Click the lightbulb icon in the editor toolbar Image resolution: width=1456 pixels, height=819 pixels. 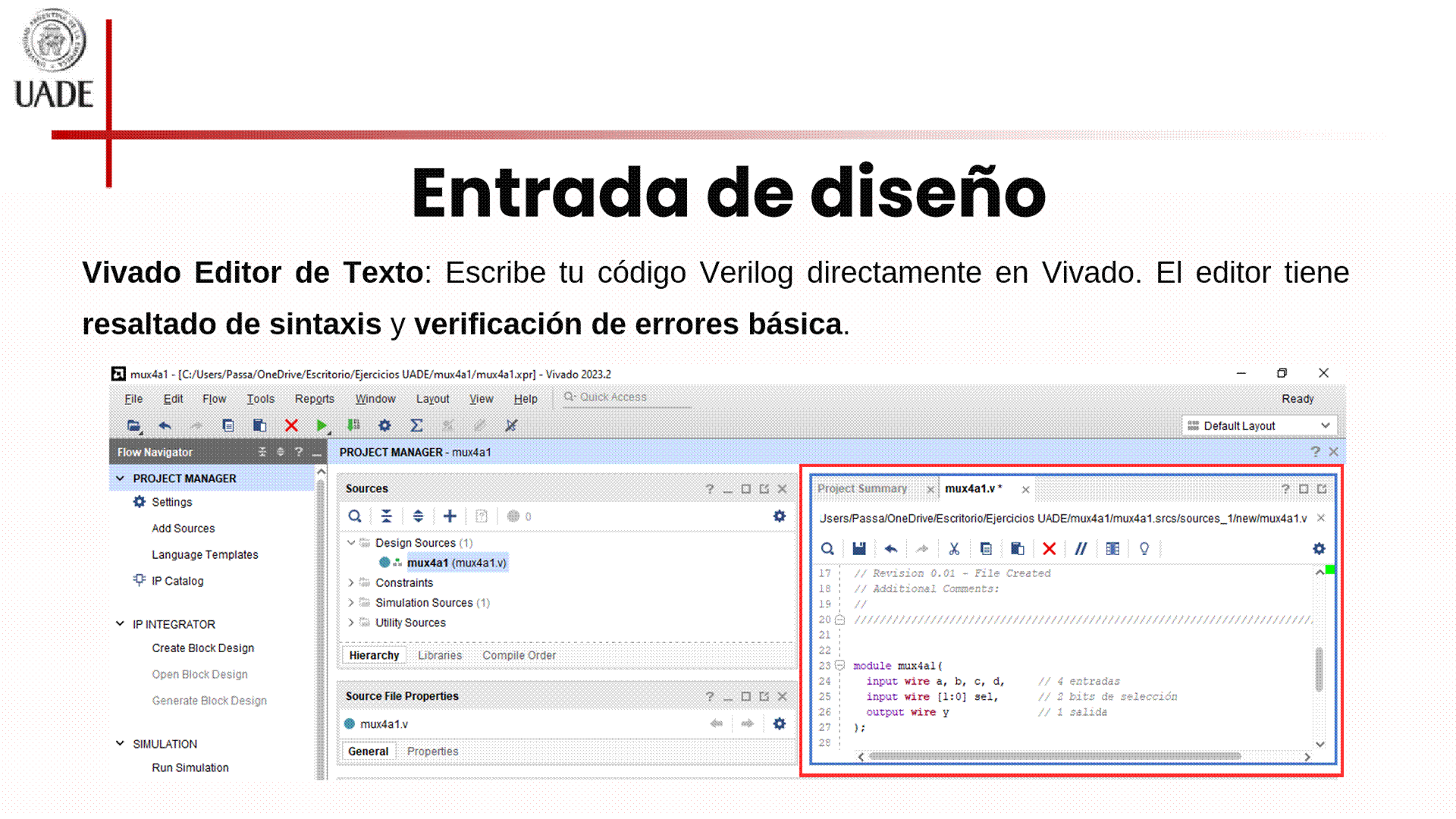click(x=1144, y=548)
